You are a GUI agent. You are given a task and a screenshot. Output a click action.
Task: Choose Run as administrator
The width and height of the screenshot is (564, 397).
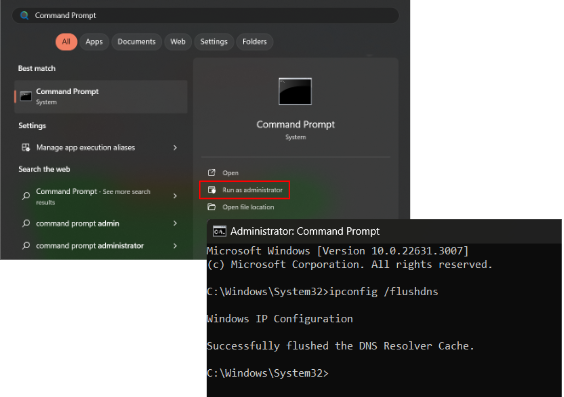point(245,190)
